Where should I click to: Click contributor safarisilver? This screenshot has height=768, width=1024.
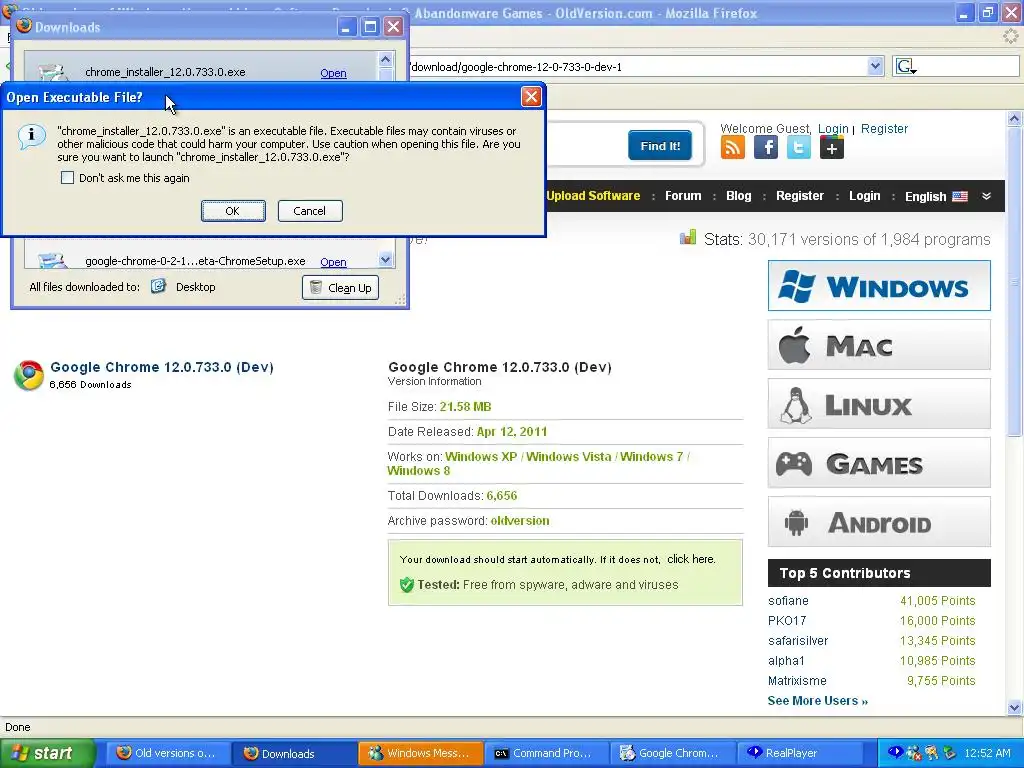[798, 641]
